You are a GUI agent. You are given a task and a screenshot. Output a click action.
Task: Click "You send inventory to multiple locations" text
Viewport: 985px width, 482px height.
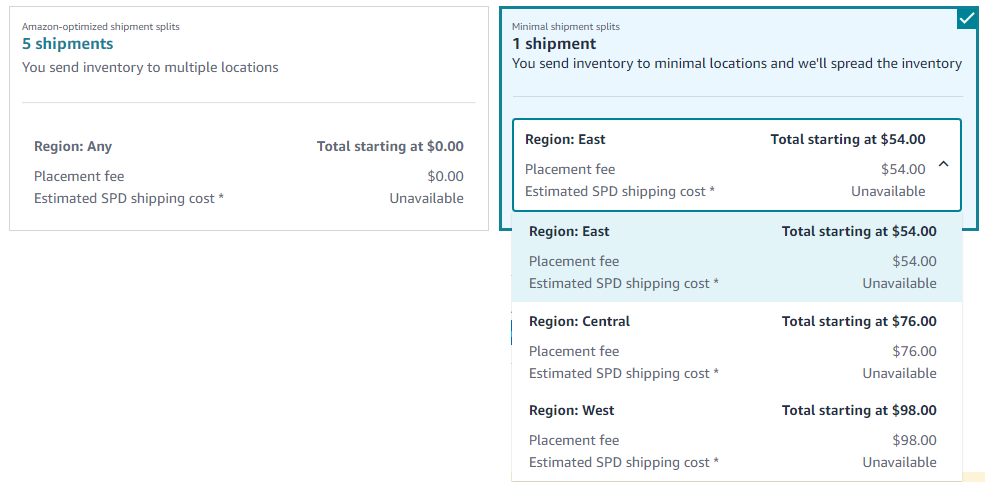click(150, 68)
